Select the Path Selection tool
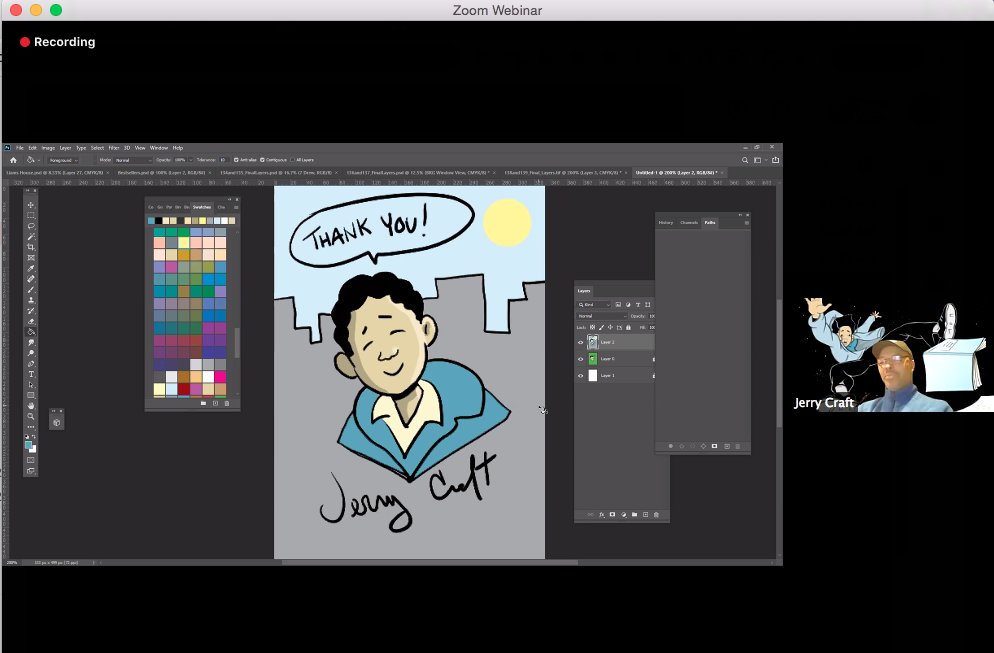 pos(30,385)
